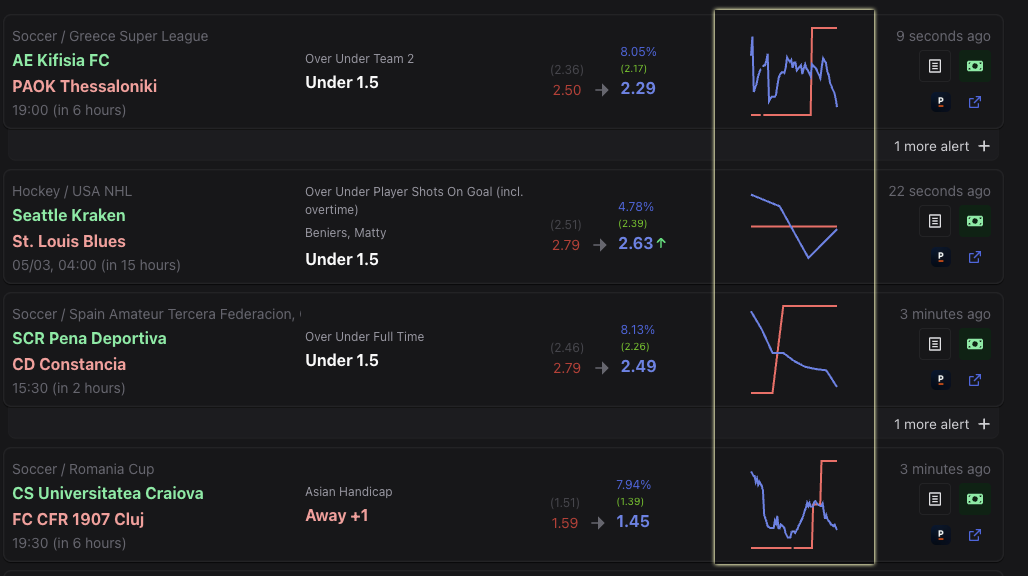
Task: Select the Away +1 Asian Handicap bet
Action: click(x=337, y=516)
